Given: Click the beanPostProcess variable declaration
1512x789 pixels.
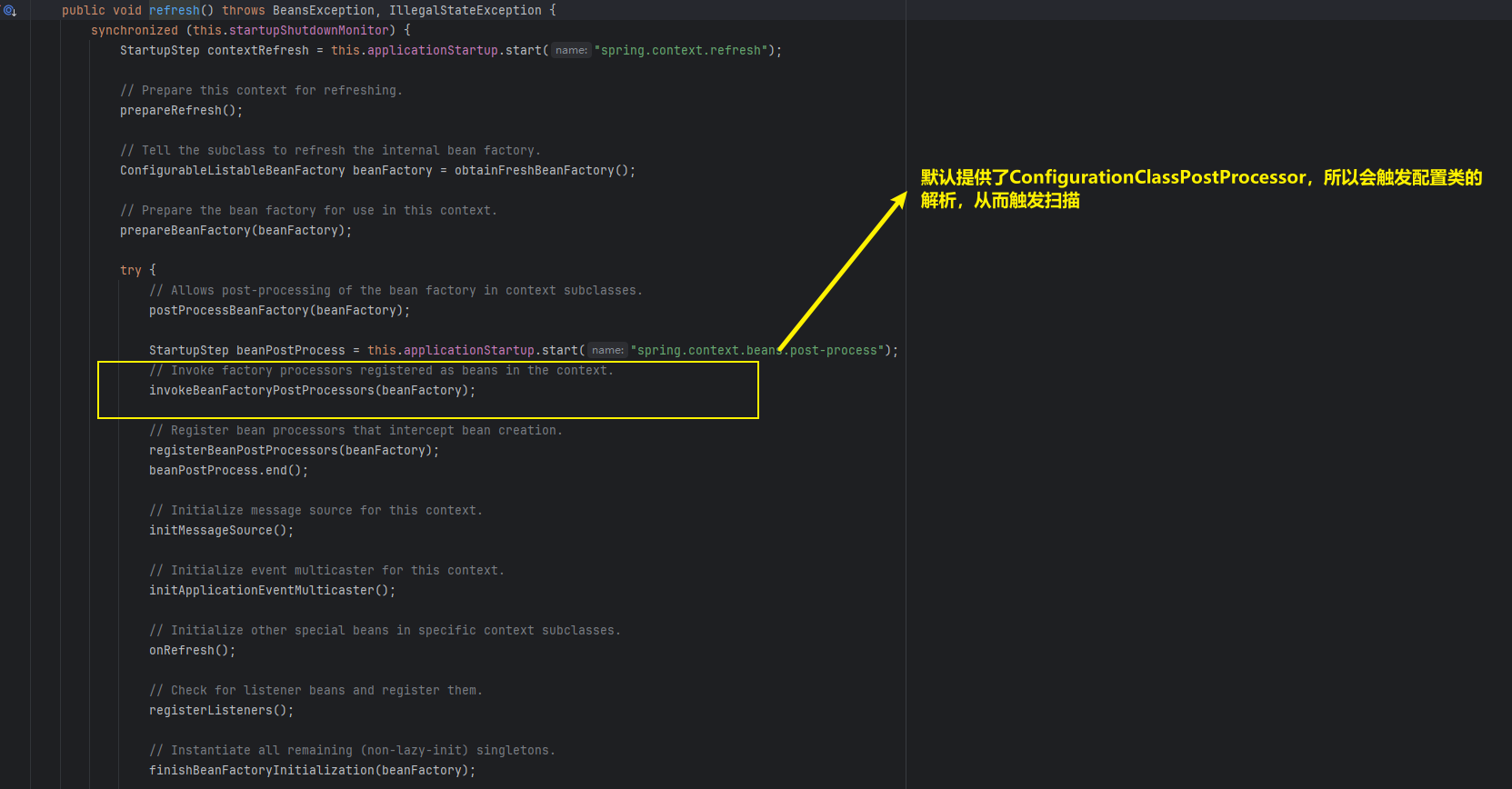Looking at the screenshot, I should [291, 351].
